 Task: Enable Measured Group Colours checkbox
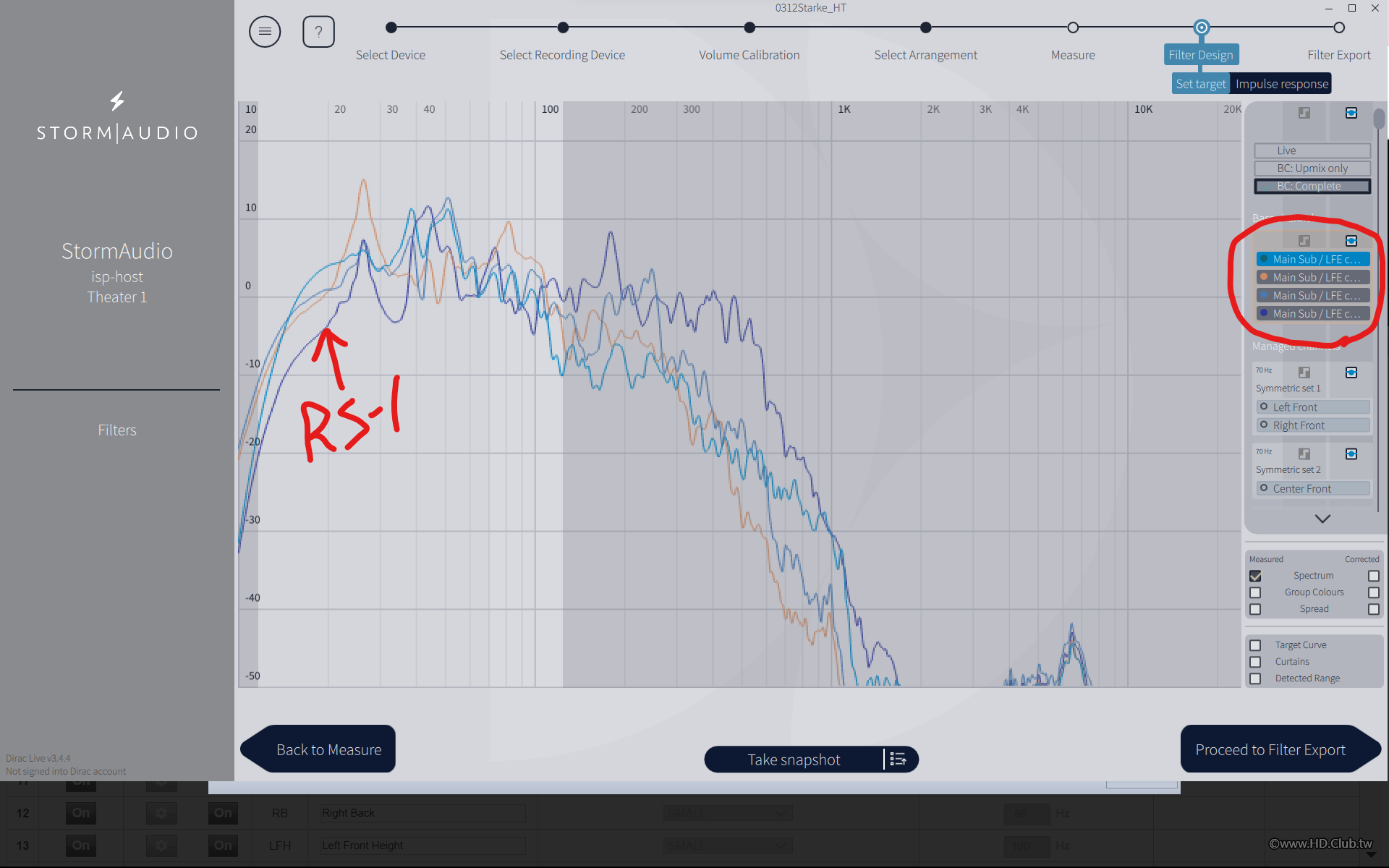[1255, 592]
